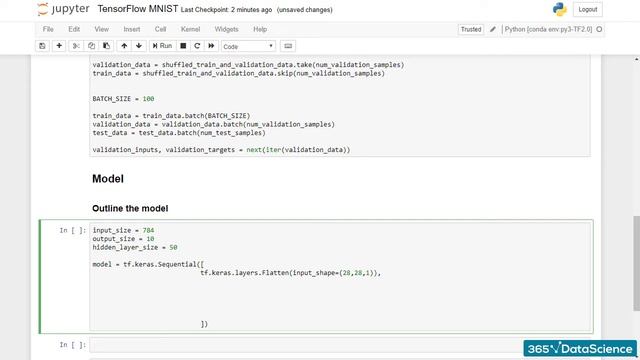Move selected cell up
The image size is (640, 360).
[124, 46]
